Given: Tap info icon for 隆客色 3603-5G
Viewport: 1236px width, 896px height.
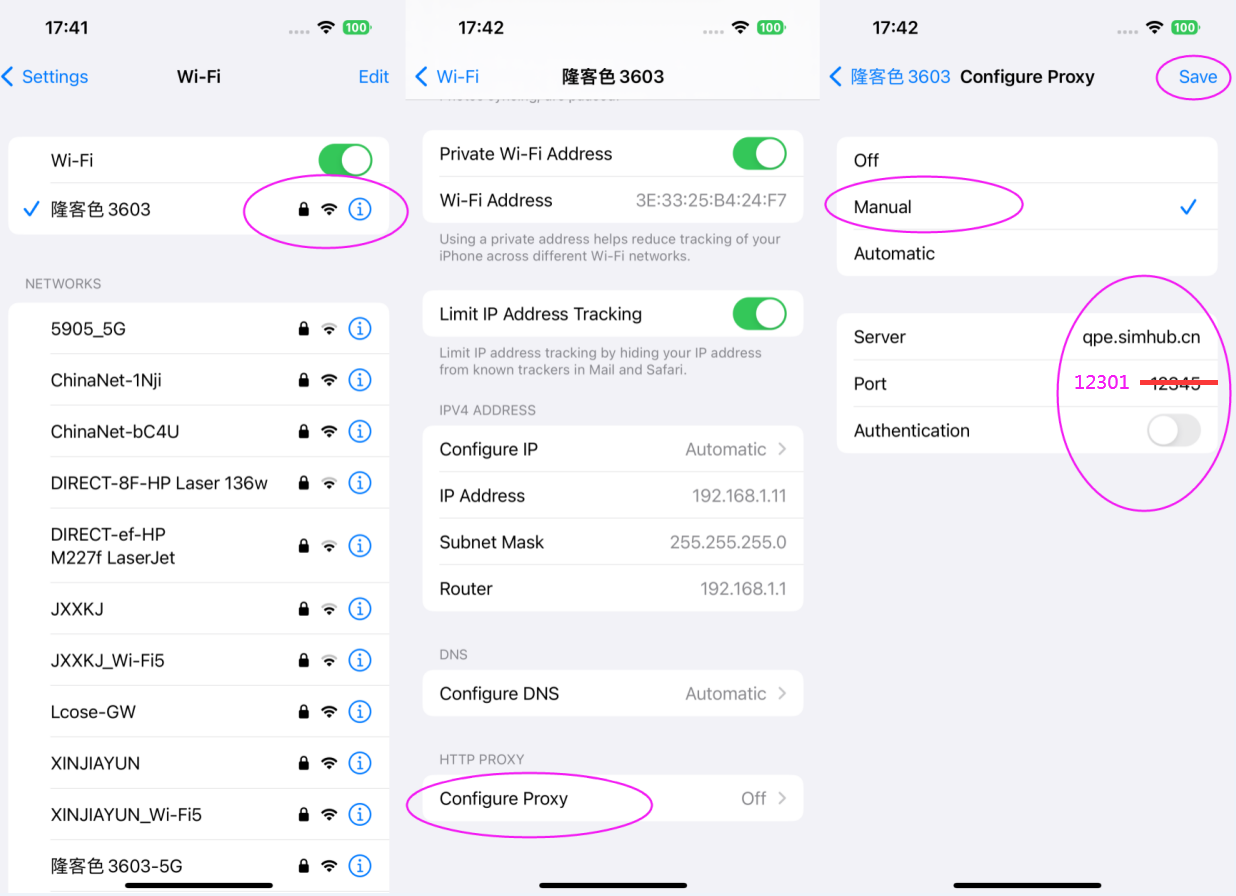Looking at the screenshot, I should click(360, 866).
